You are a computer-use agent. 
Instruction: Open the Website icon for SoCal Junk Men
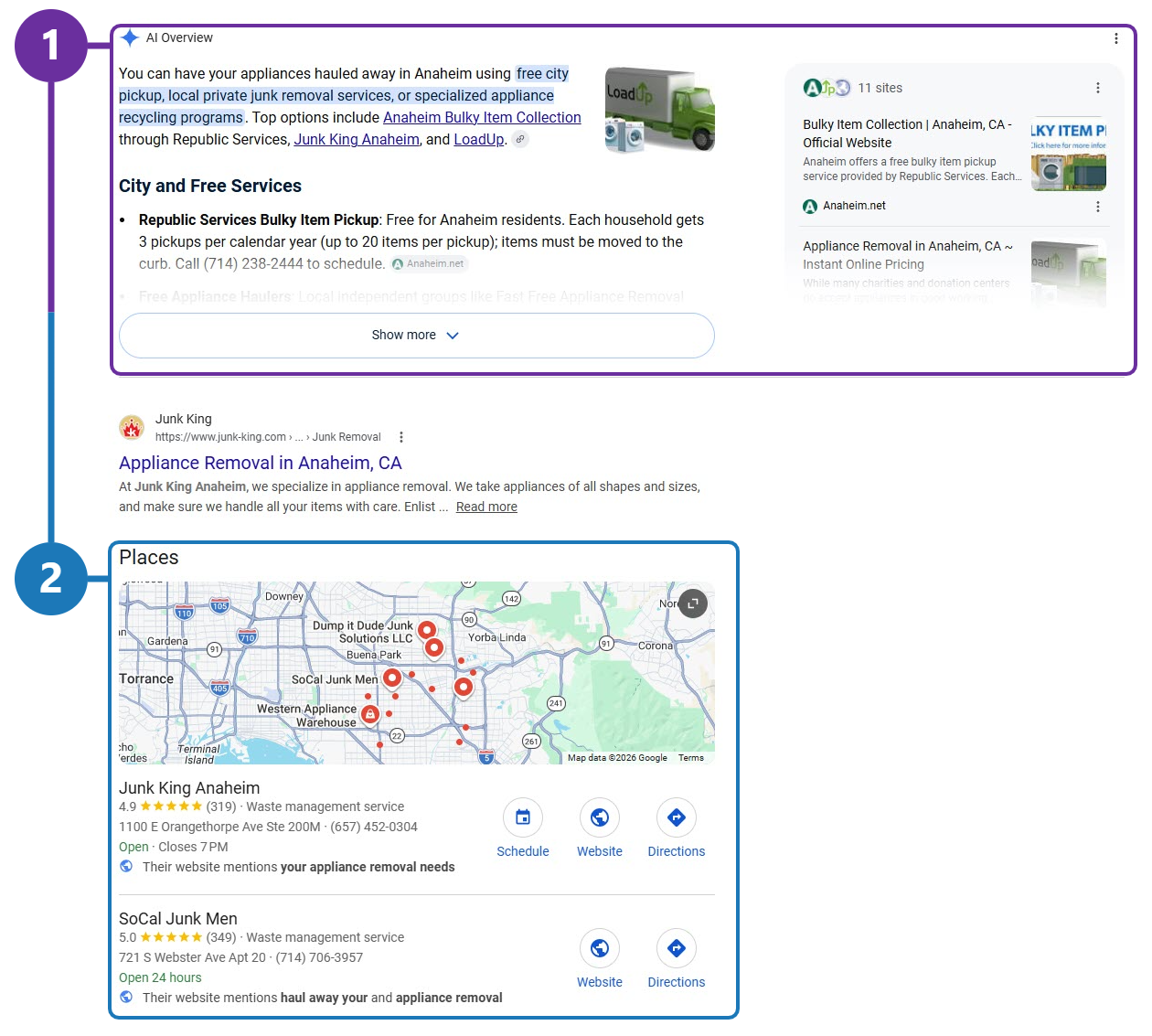pyautogui.click(x=600, y=948)
